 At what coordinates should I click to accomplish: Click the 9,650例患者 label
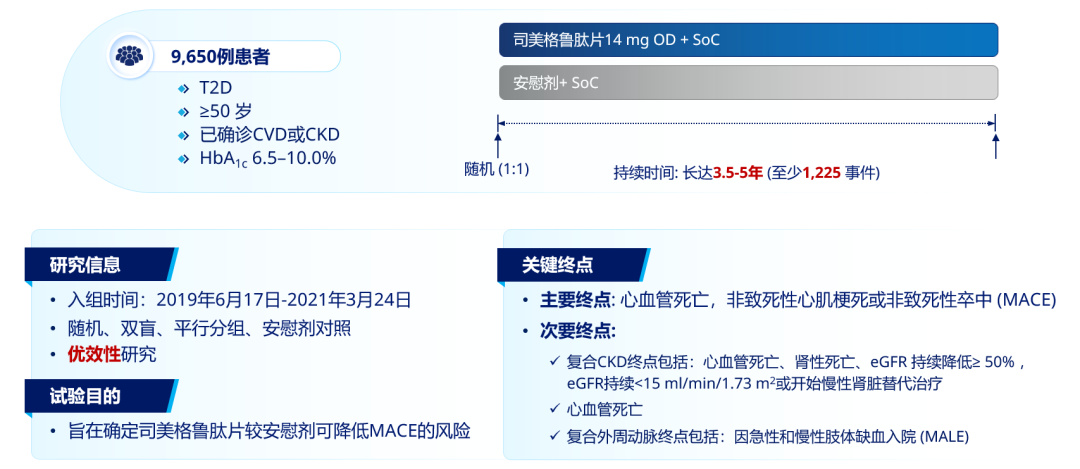coord(220,57)
